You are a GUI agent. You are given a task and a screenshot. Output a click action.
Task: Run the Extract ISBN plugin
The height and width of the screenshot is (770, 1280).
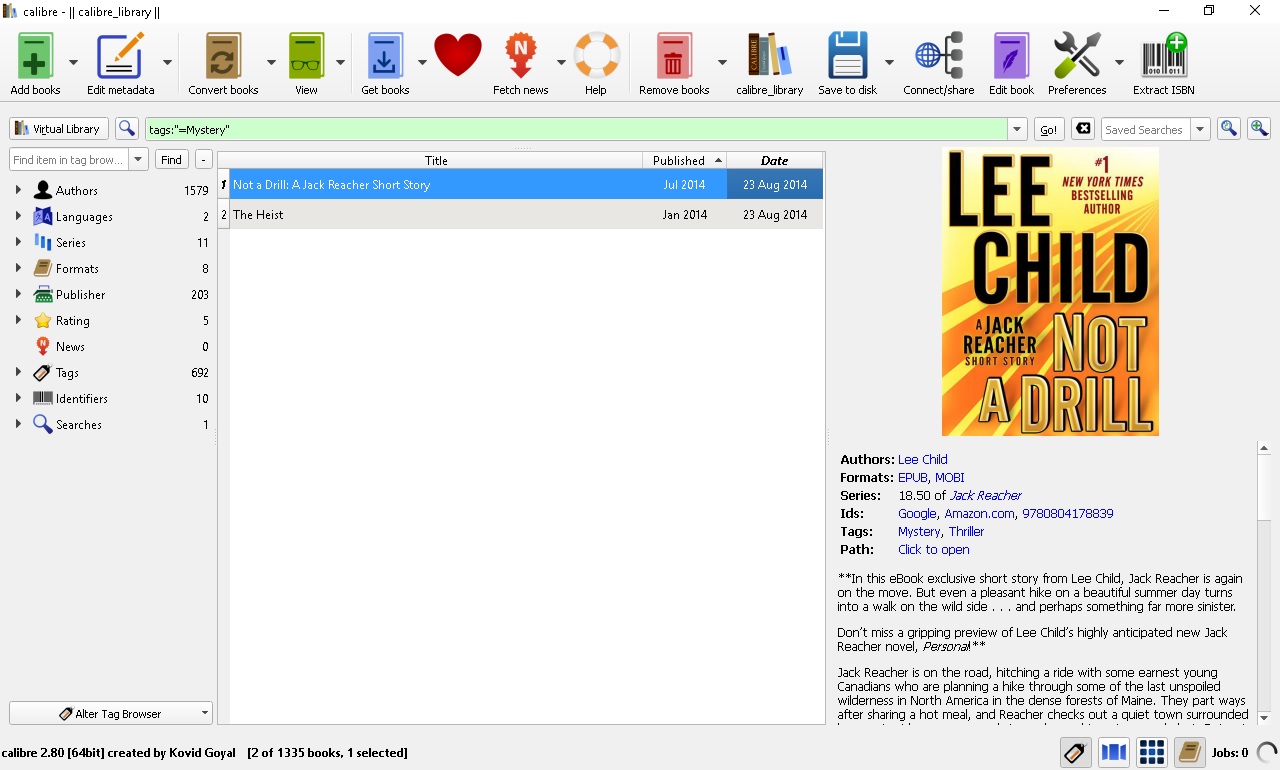[x=1163, y=56]
